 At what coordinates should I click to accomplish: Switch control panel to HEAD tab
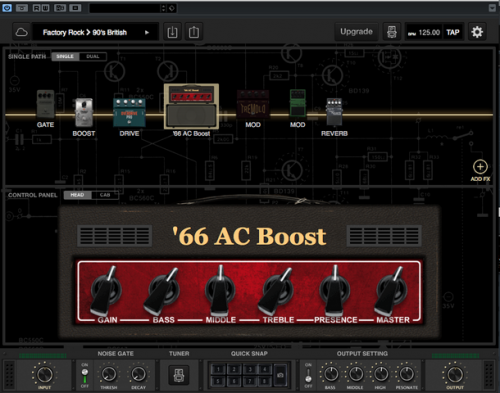pyautogui.click(x=77, y=195)
